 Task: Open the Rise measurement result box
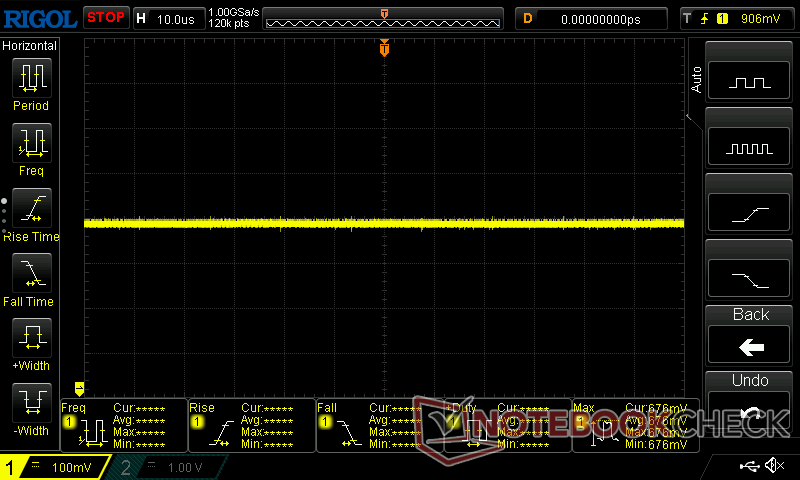(x=252, y=425)
